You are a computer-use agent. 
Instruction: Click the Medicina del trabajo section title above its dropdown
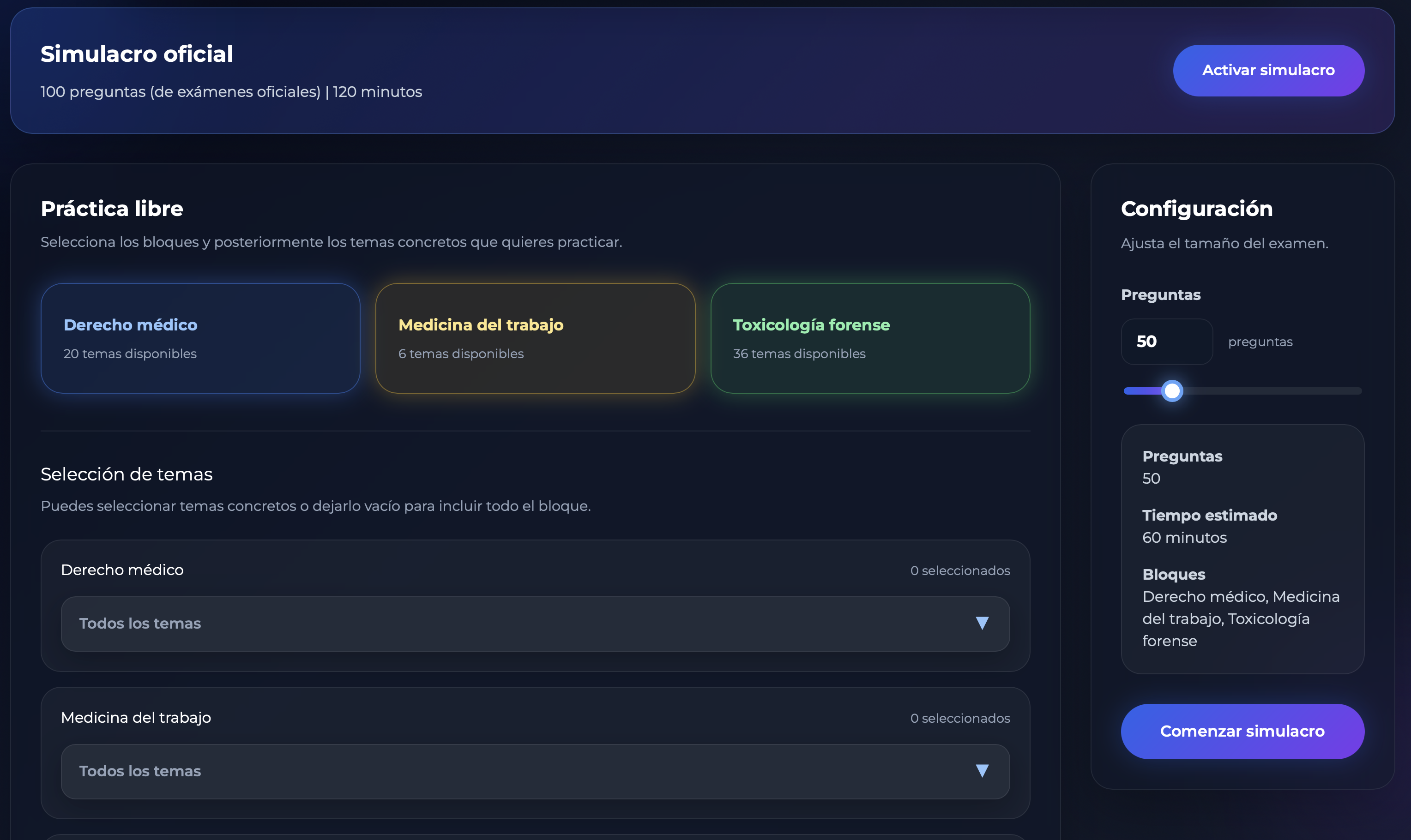coord(136,718)
